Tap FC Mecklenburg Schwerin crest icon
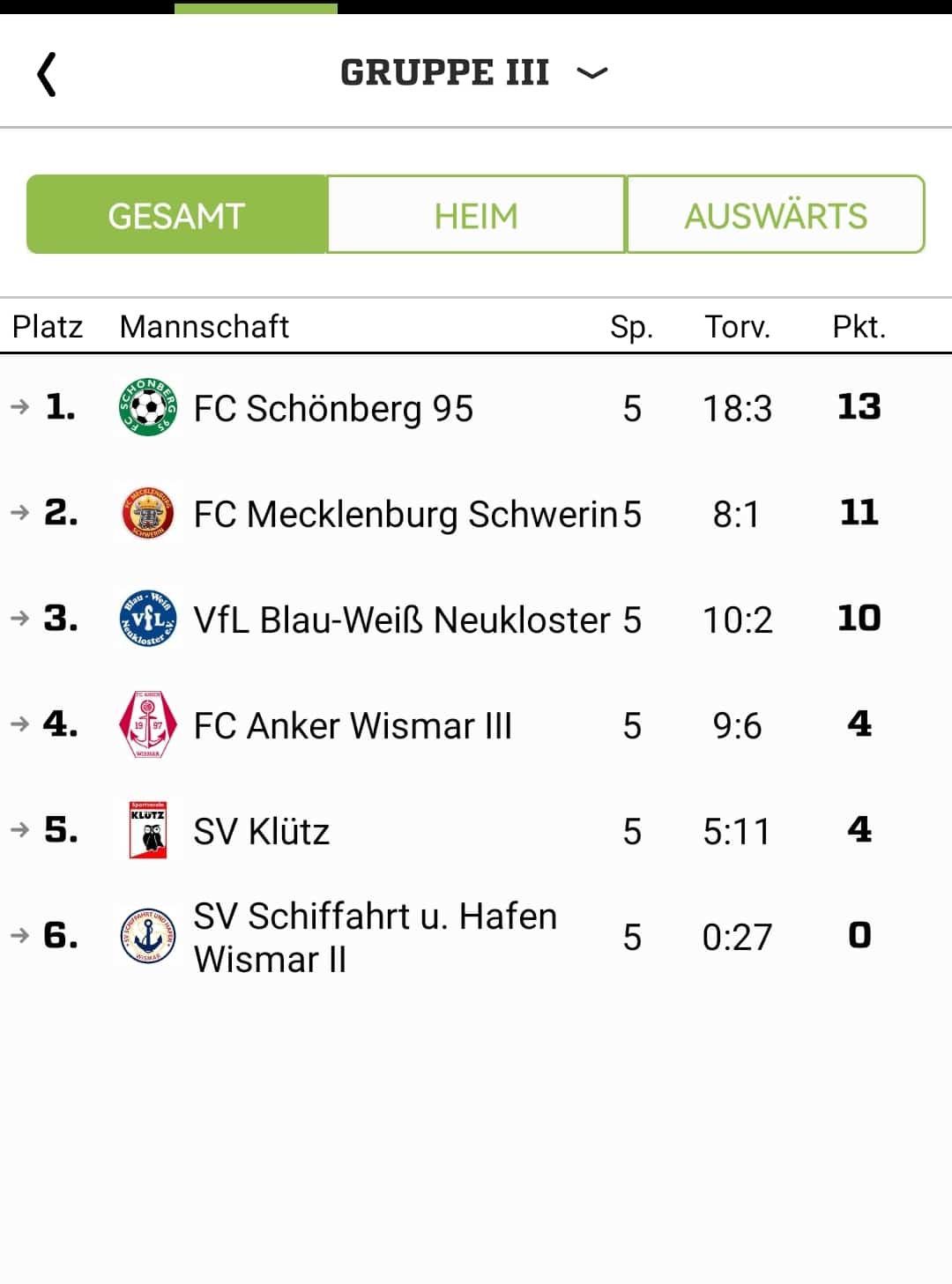The image size is (952, 1284). coord(147,513)
